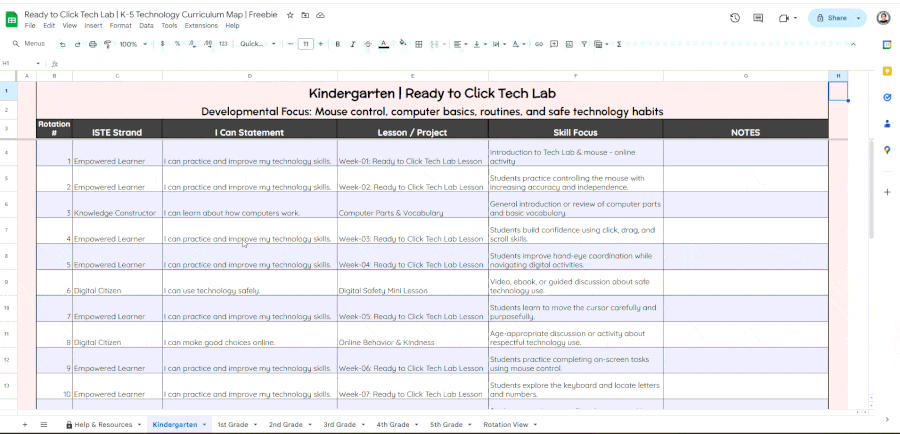Viewport: 900px width, 434px height.
Task: Start a Meet video call
Action: point(788,18)
